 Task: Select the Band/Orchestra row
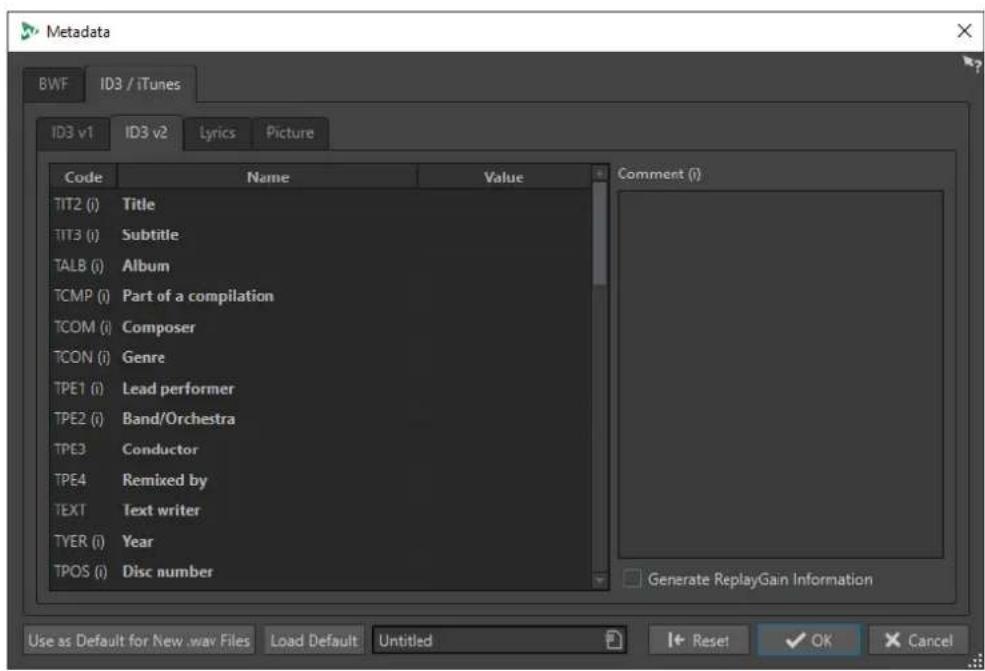pos(321,418)
